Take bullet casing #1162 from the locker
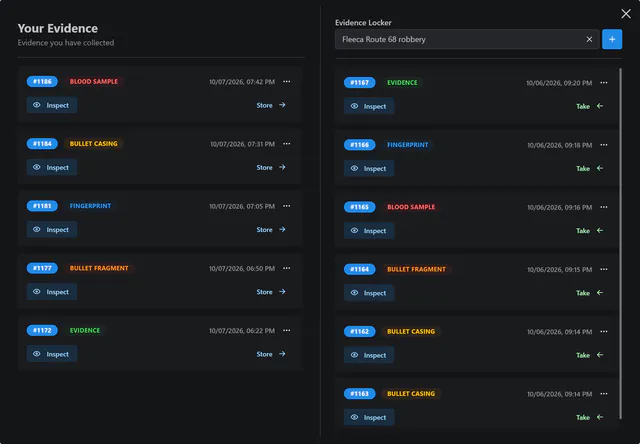Screen dimensions: 640x444 coord(589,355)
